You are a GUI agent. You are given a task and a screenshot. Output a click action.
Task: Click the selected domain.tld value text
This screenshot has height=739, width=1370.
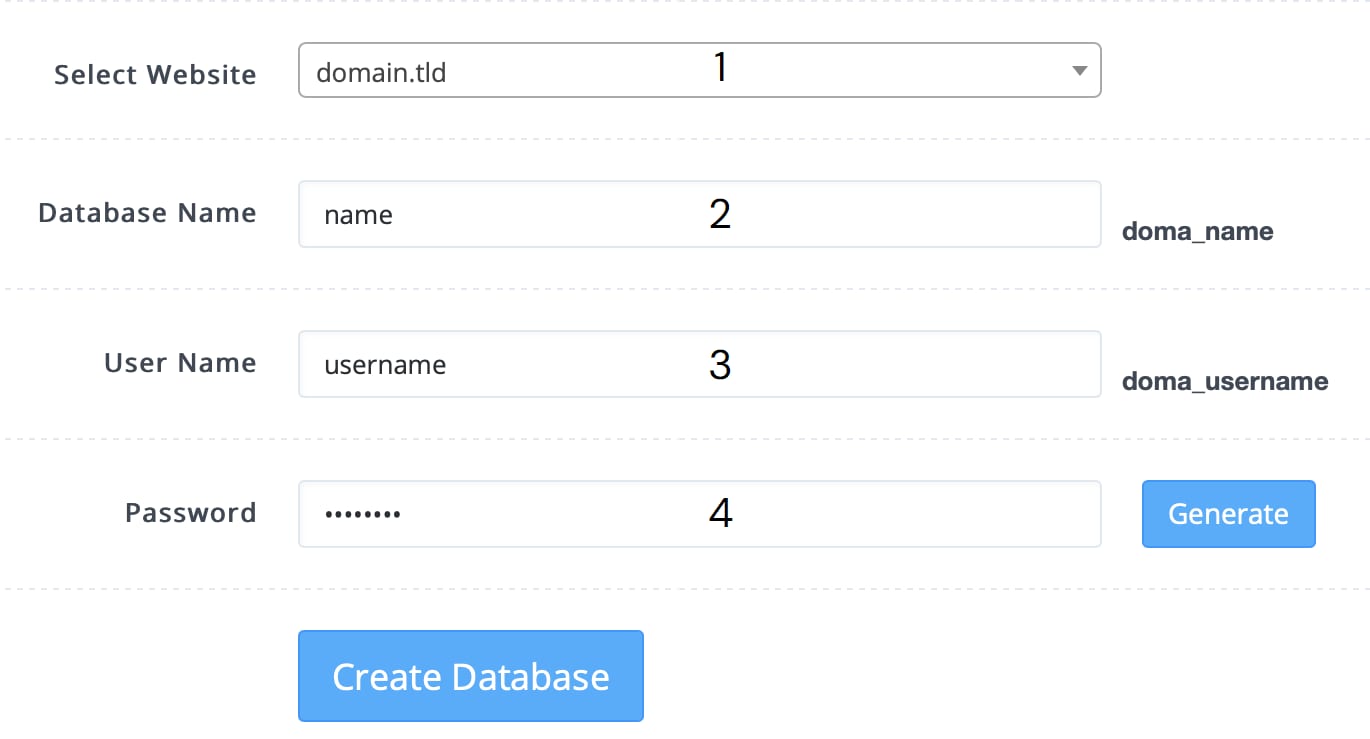click(x=381, y=72)
